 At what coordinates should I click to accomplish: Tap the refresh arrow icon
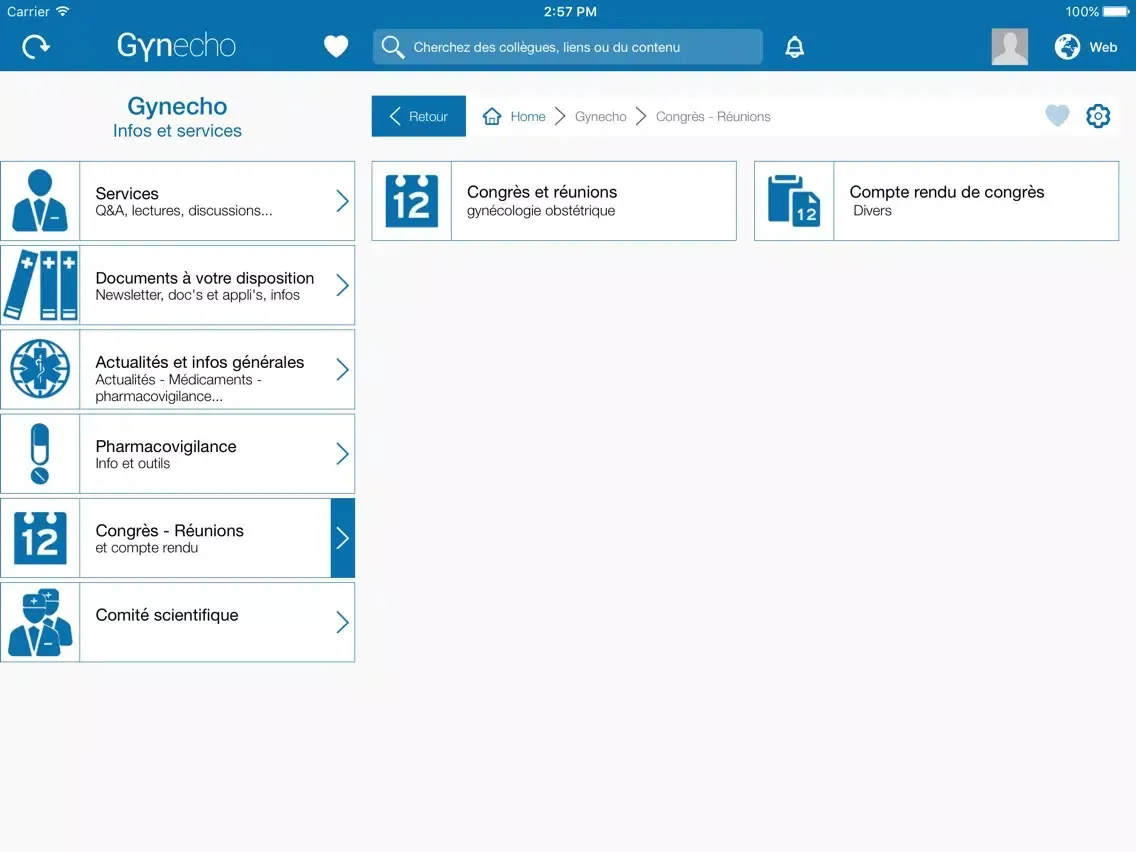click(x=36, y=47)
